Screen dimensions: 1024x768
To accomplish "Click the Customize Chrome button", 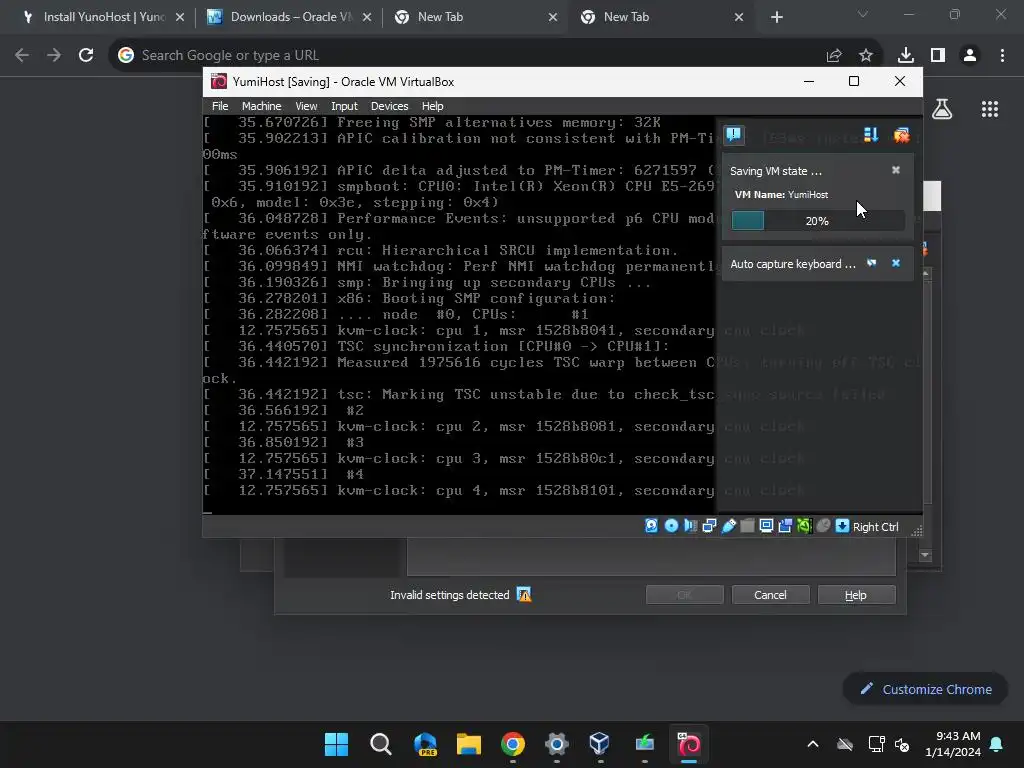I will 925,689.
